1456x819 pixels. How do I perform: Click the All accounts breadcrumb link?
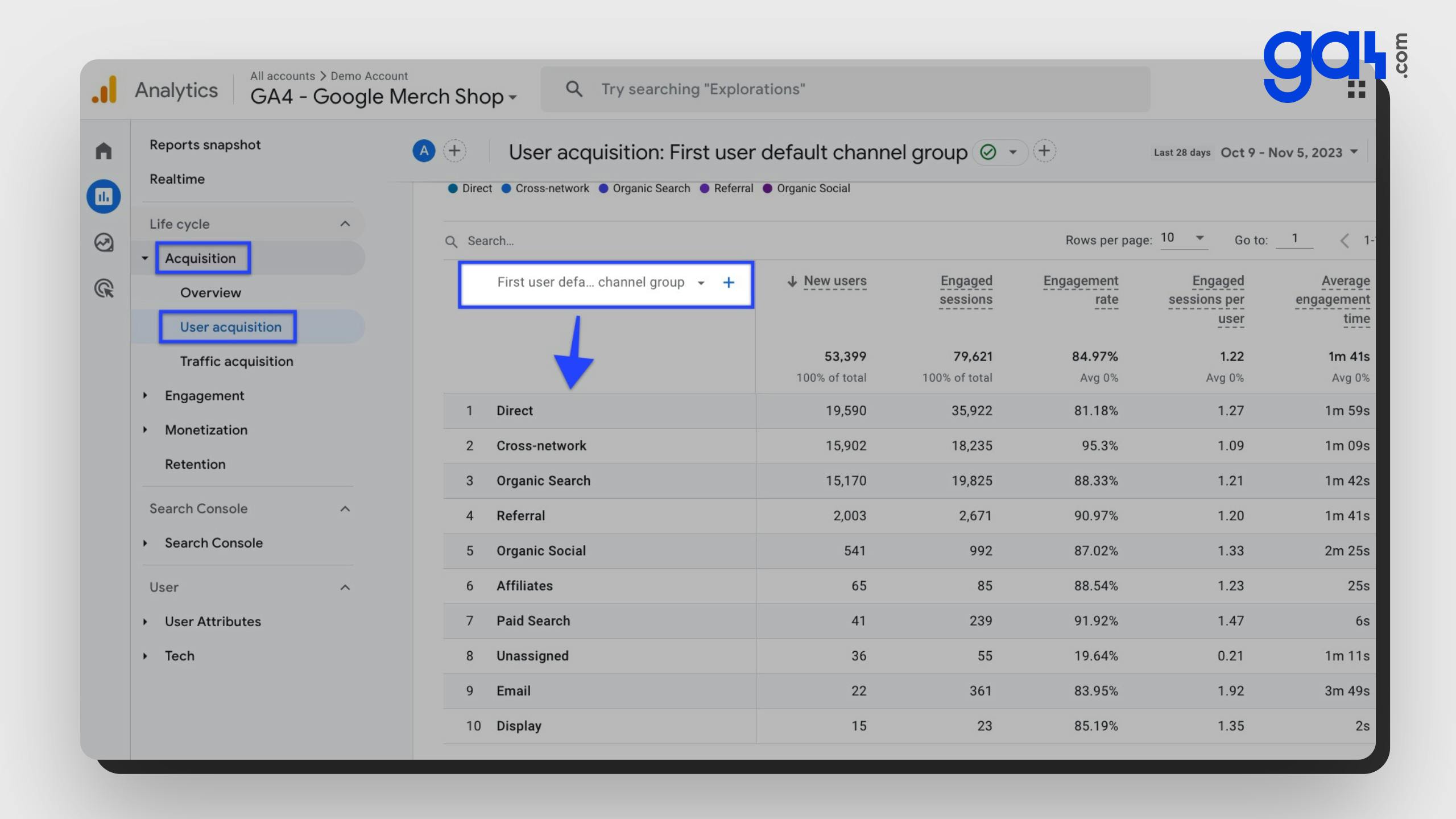tap(282, 76)
